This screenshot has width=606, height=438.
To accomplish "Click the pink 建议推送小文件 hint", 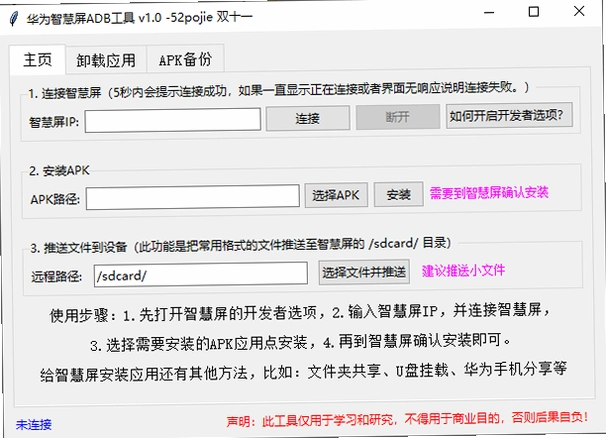I will click(x=463, y=270).
